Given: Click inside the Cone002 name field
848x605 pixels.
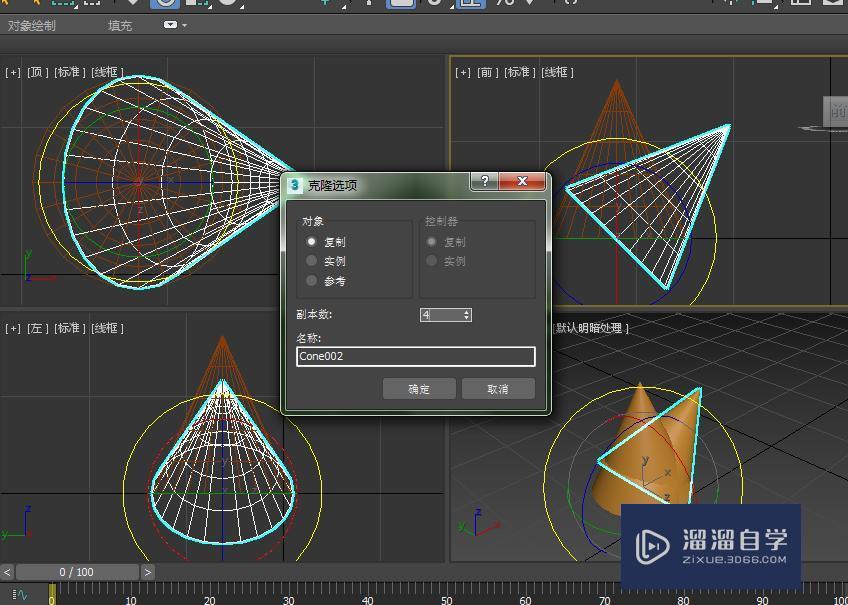Looking at the screenshot, I should [415, 356].
